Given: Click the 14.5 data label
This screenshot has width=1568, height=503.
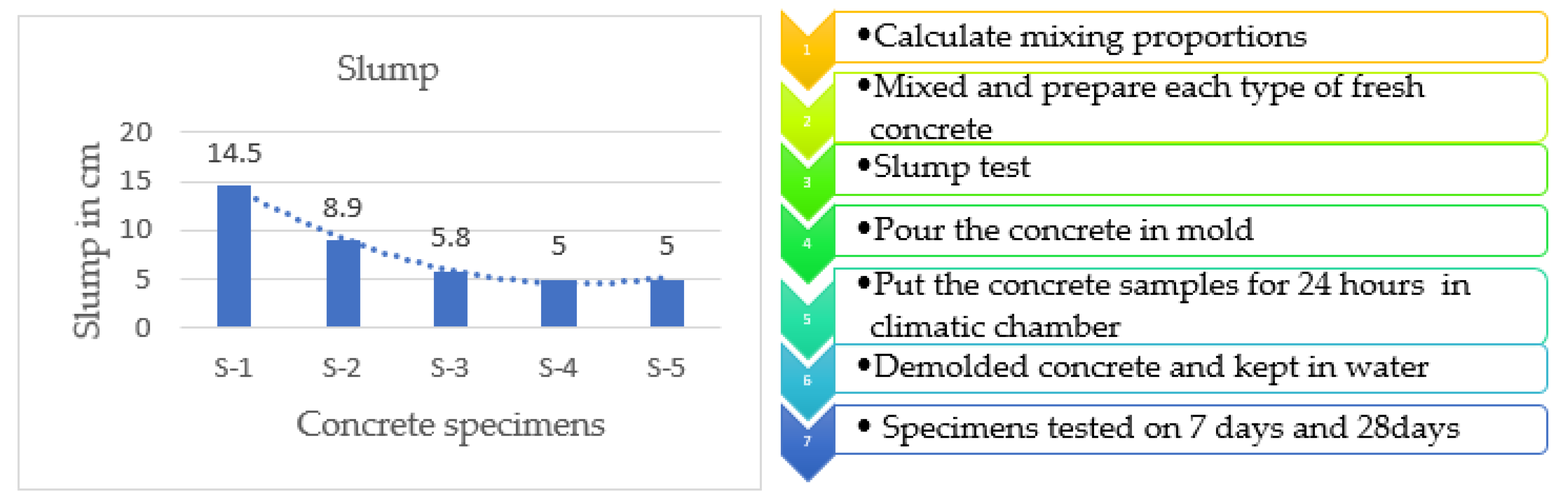Looking at the screenshot, I should (234, 154).
